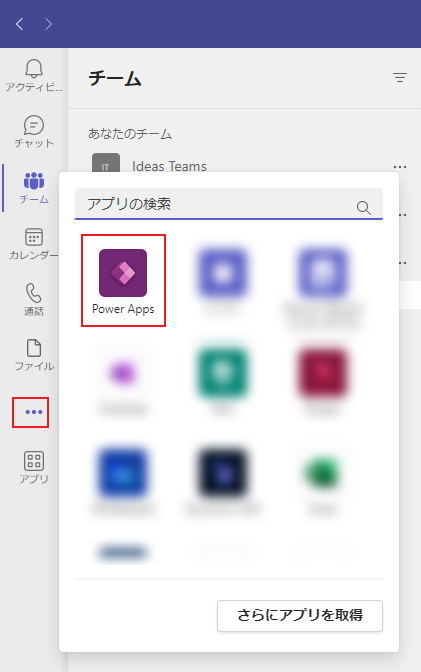Select the Ideas Teams team row
Image resolution: width=421 pixels, height=672 pixels.
pos(244,166)
